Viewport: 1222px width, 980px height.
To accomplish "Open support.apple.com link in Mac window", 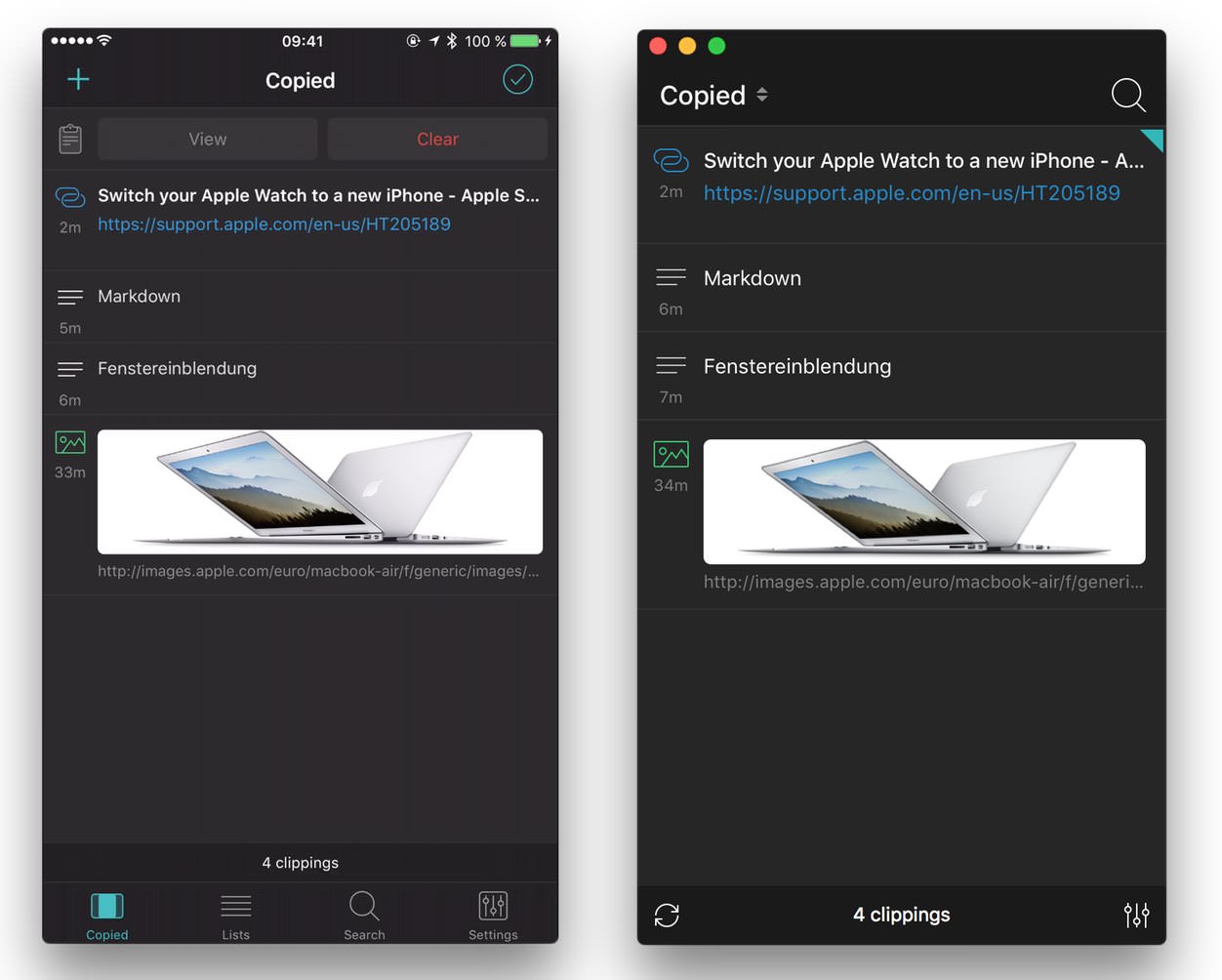I will click(912, 193).
